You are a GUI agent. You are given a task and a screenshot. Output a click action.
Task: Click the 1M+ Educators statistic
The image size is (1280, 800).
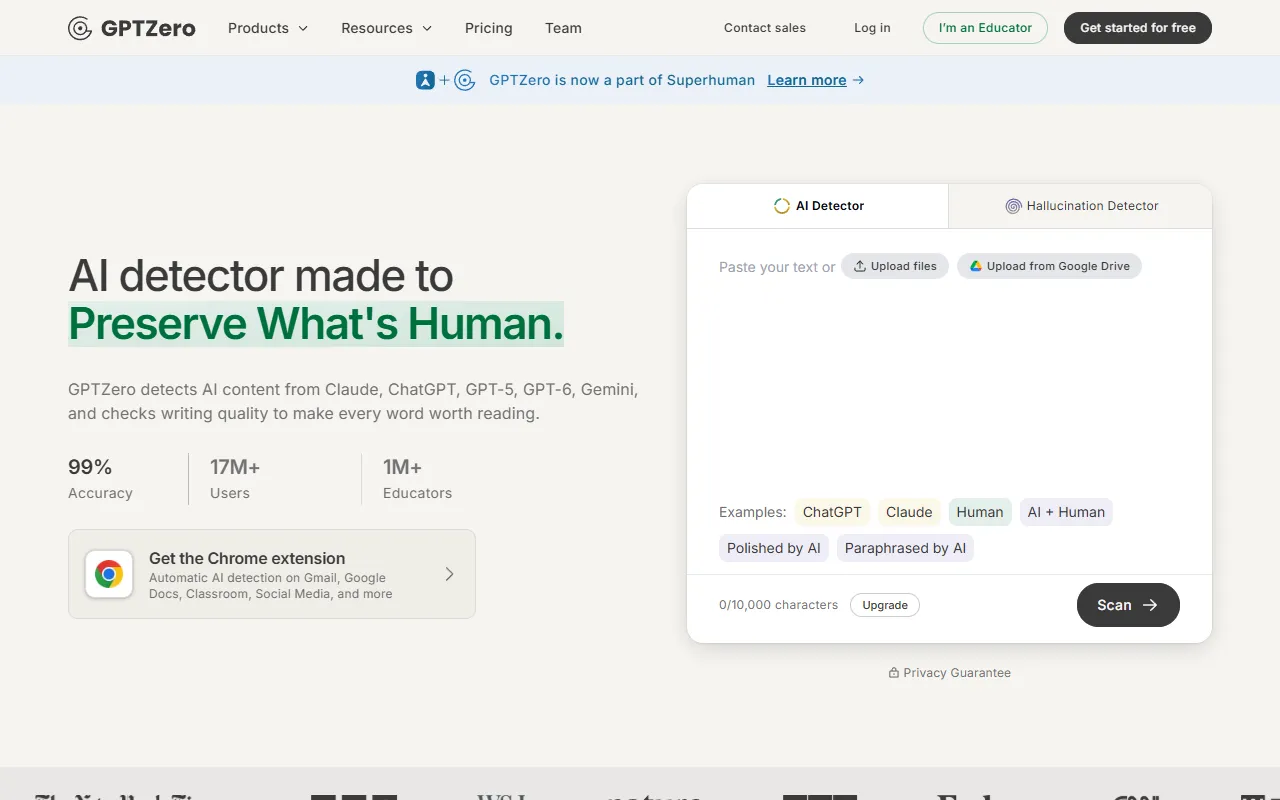coord(417,479)
